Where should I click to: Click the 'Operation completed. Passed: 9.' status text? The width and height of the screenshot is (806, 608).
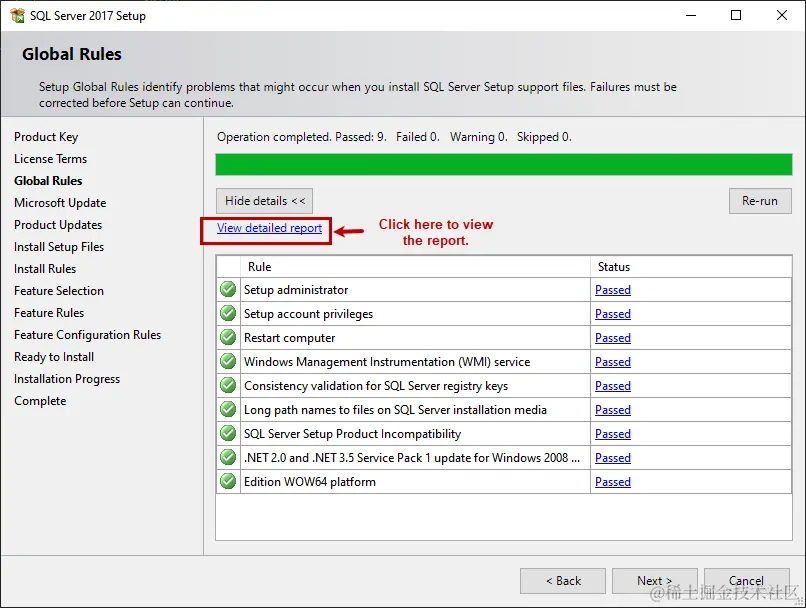tap(302, 137)
